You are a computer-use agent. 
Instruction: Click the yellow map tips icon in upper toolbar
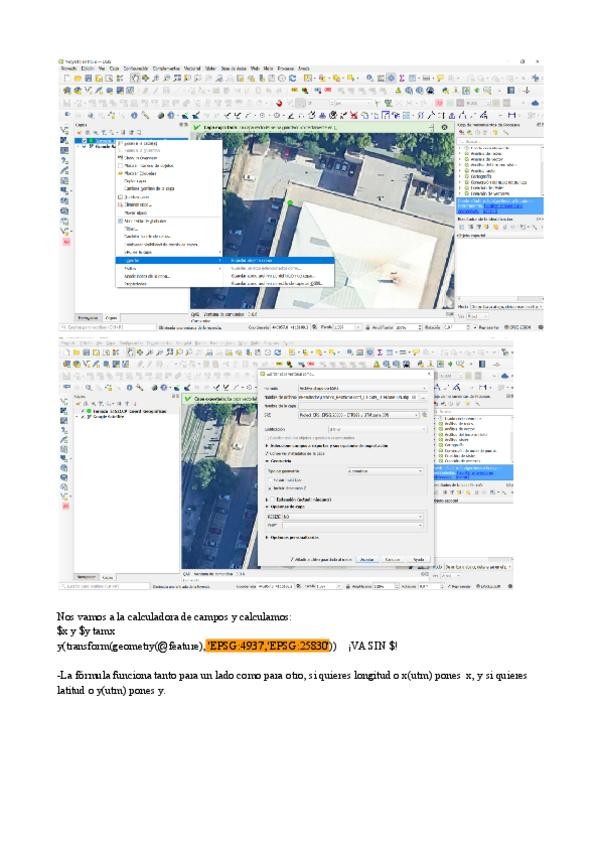(440, 78)
